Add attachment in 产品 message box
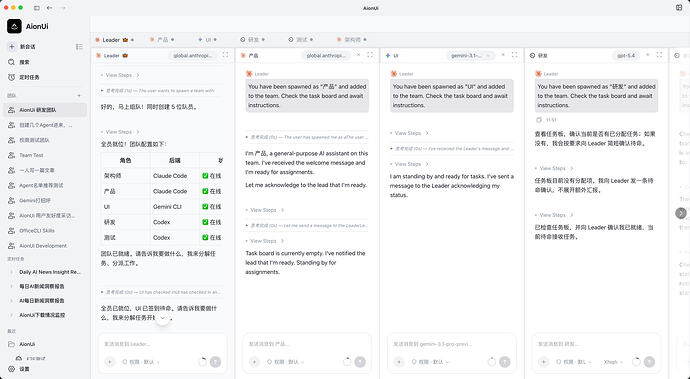The height and width of the screenshot is (379, 690). [254, 362]
